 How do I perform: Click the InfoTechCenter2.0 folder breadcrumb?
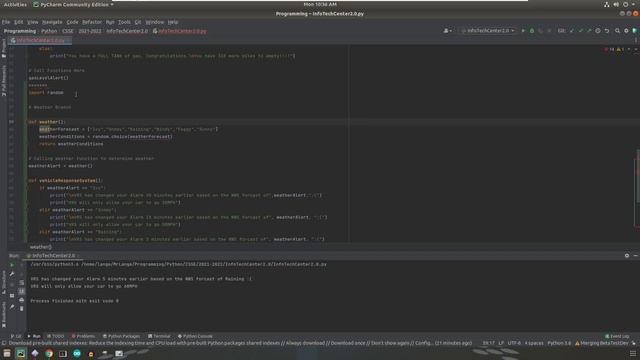click(127, 31)
